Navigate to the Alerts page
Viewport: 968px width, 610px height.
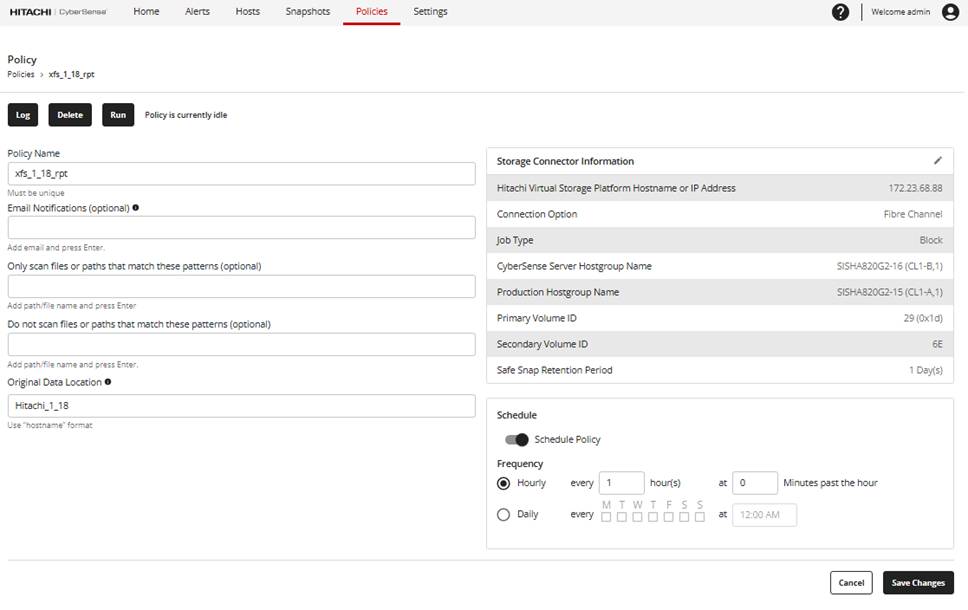point(197,12)
